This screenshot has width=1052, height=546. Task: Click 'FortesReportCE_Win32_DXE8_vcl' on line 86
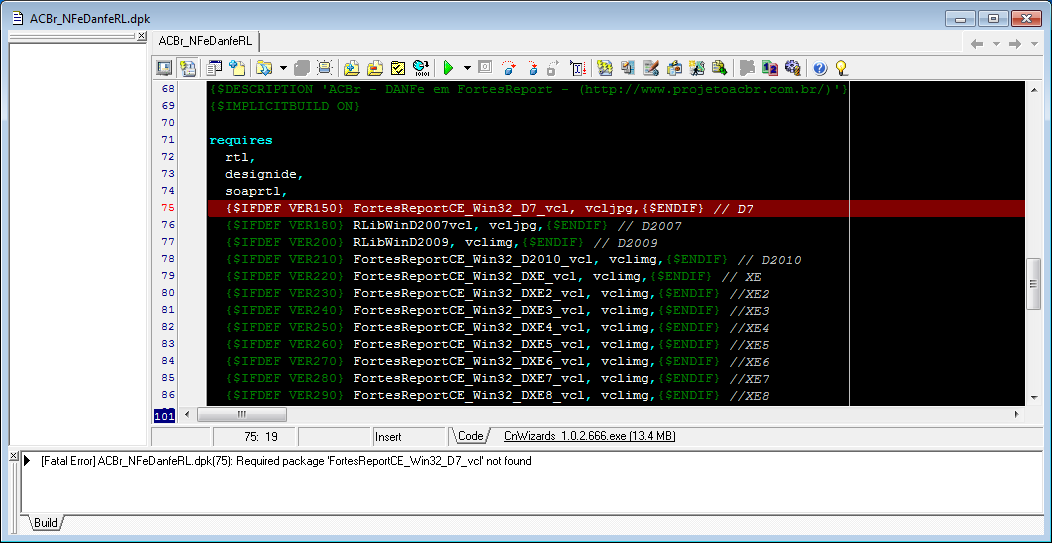tap(468, 395)
